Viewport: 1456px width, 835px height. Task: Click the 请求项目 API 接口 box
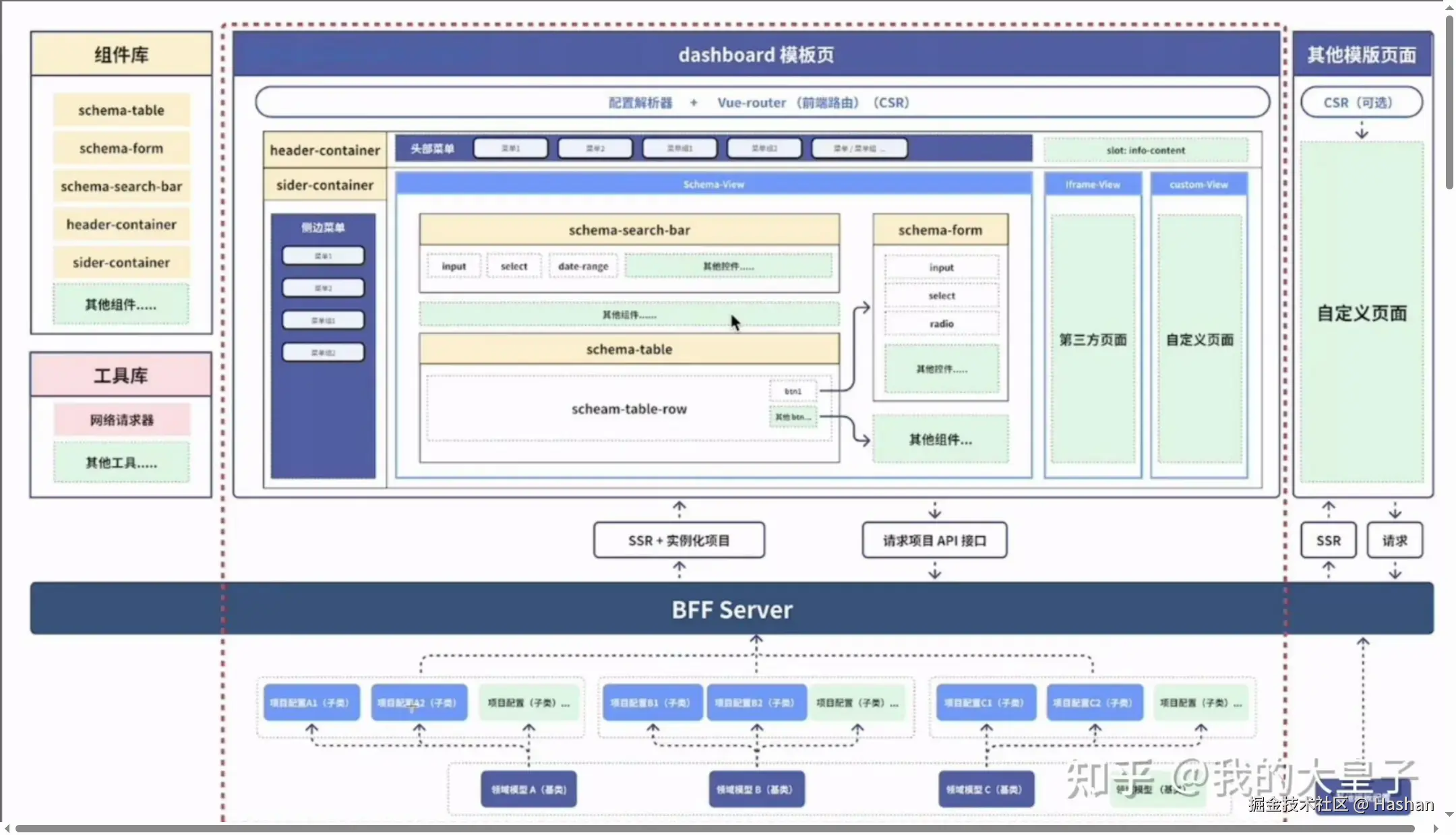click(934, 540)
